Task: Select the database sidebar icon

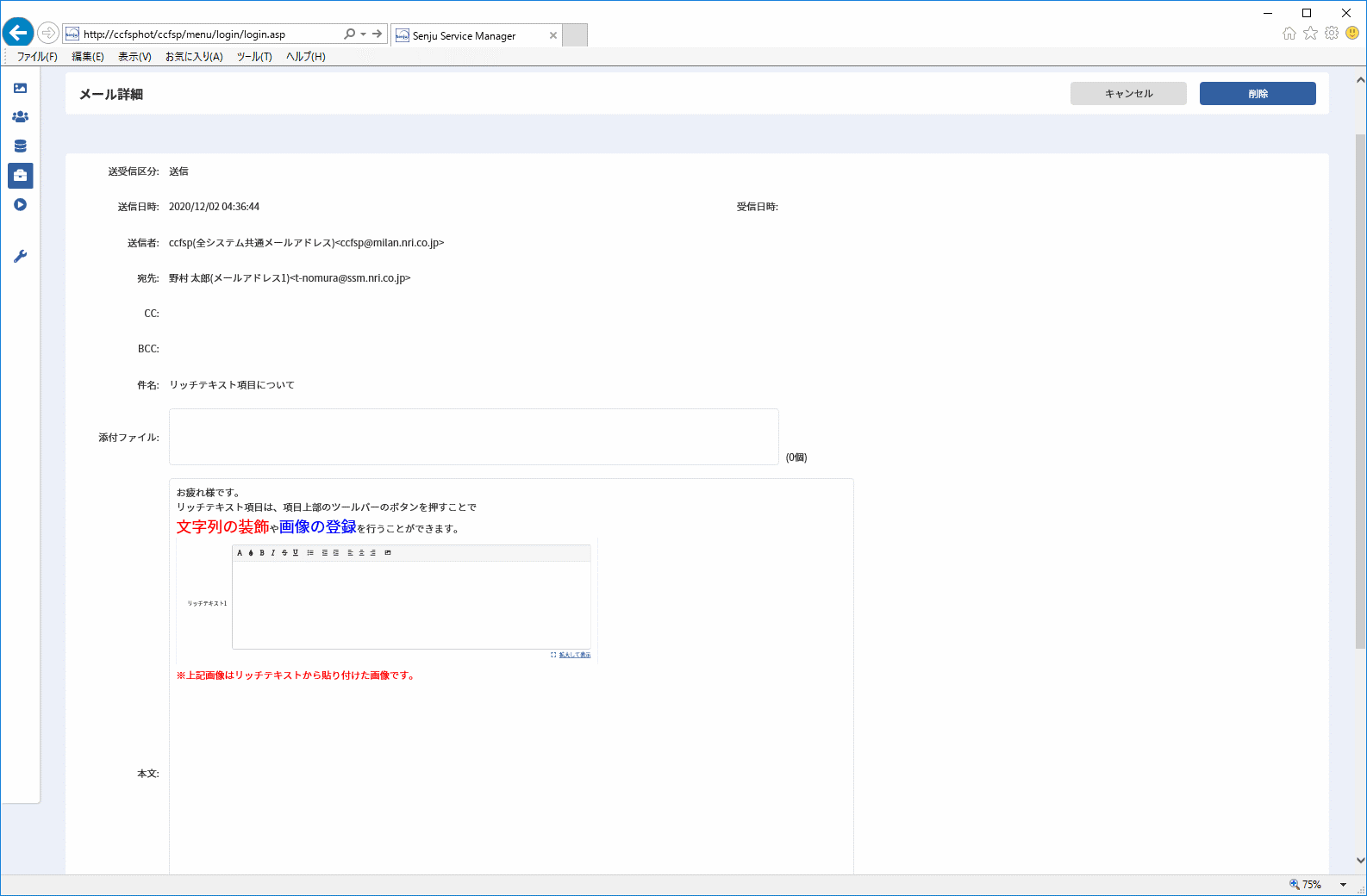Action: (x=20, y=146)
